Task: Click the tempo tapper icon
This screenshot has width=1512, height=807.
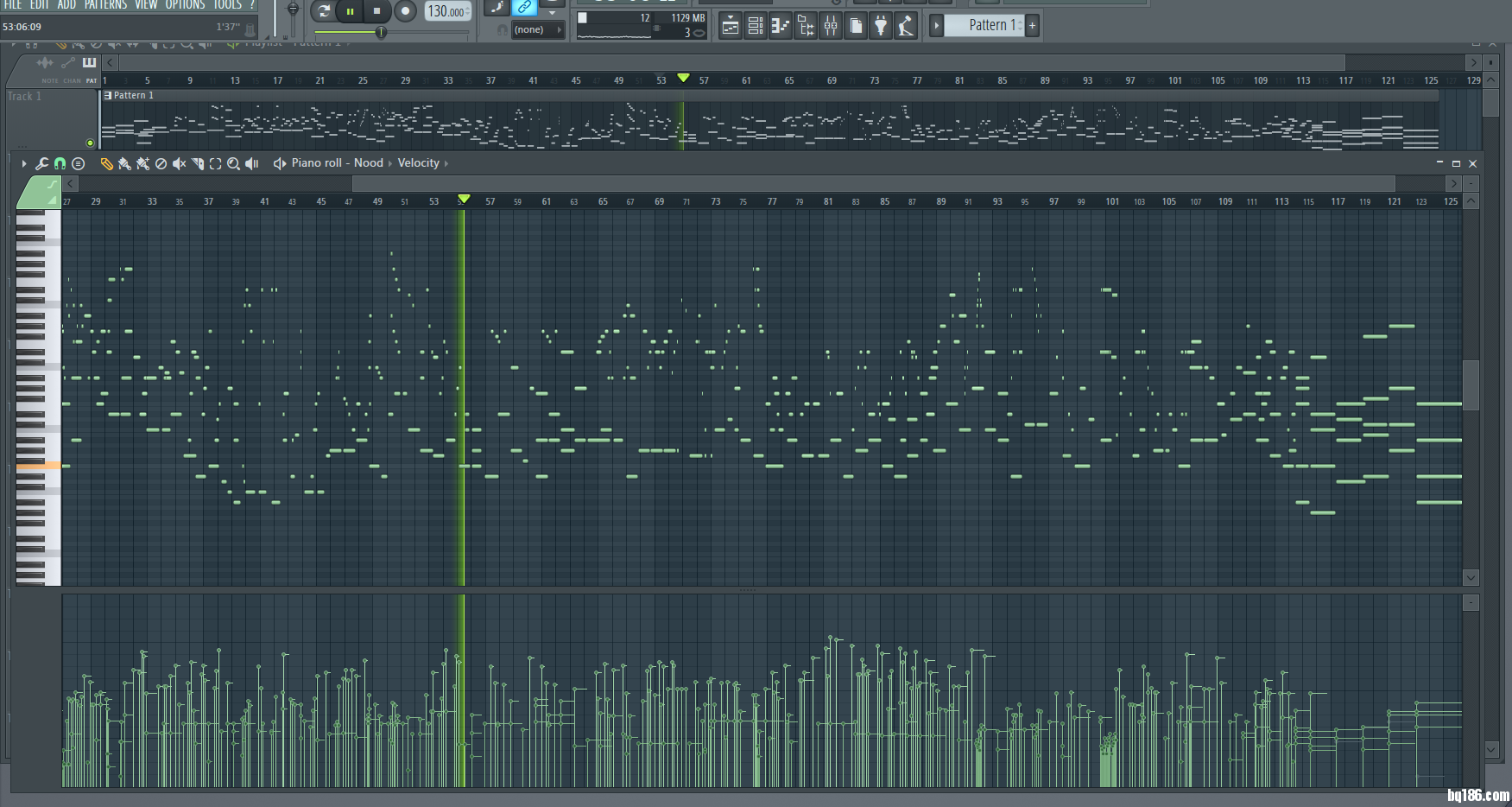Action: [x=906, y=26]
